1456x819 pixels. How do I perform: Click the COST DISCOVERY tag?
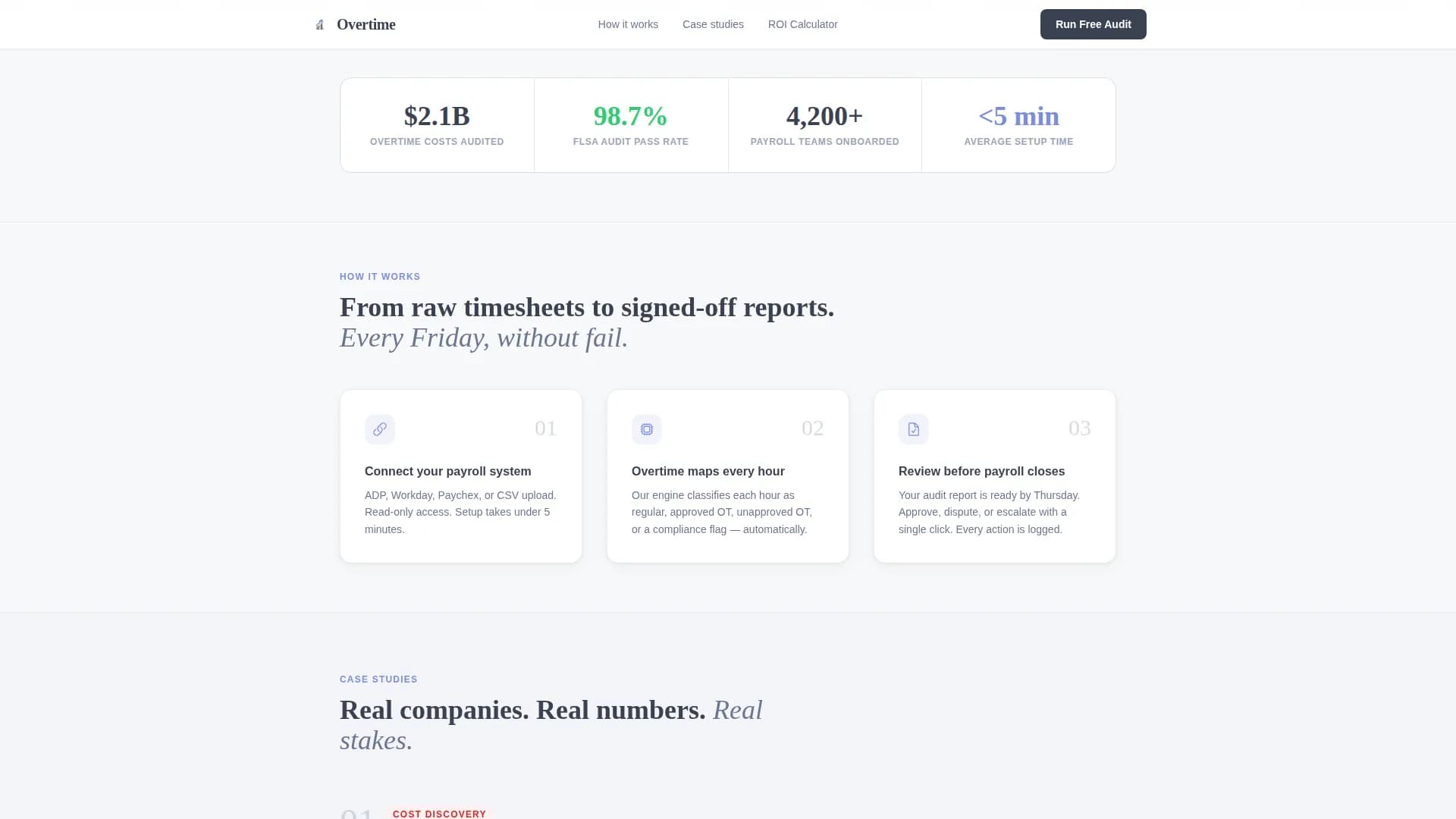coord(439,814)
